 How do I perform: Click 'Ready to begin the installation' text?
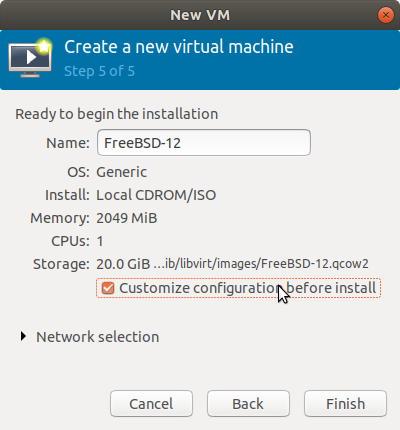(117, 114)
